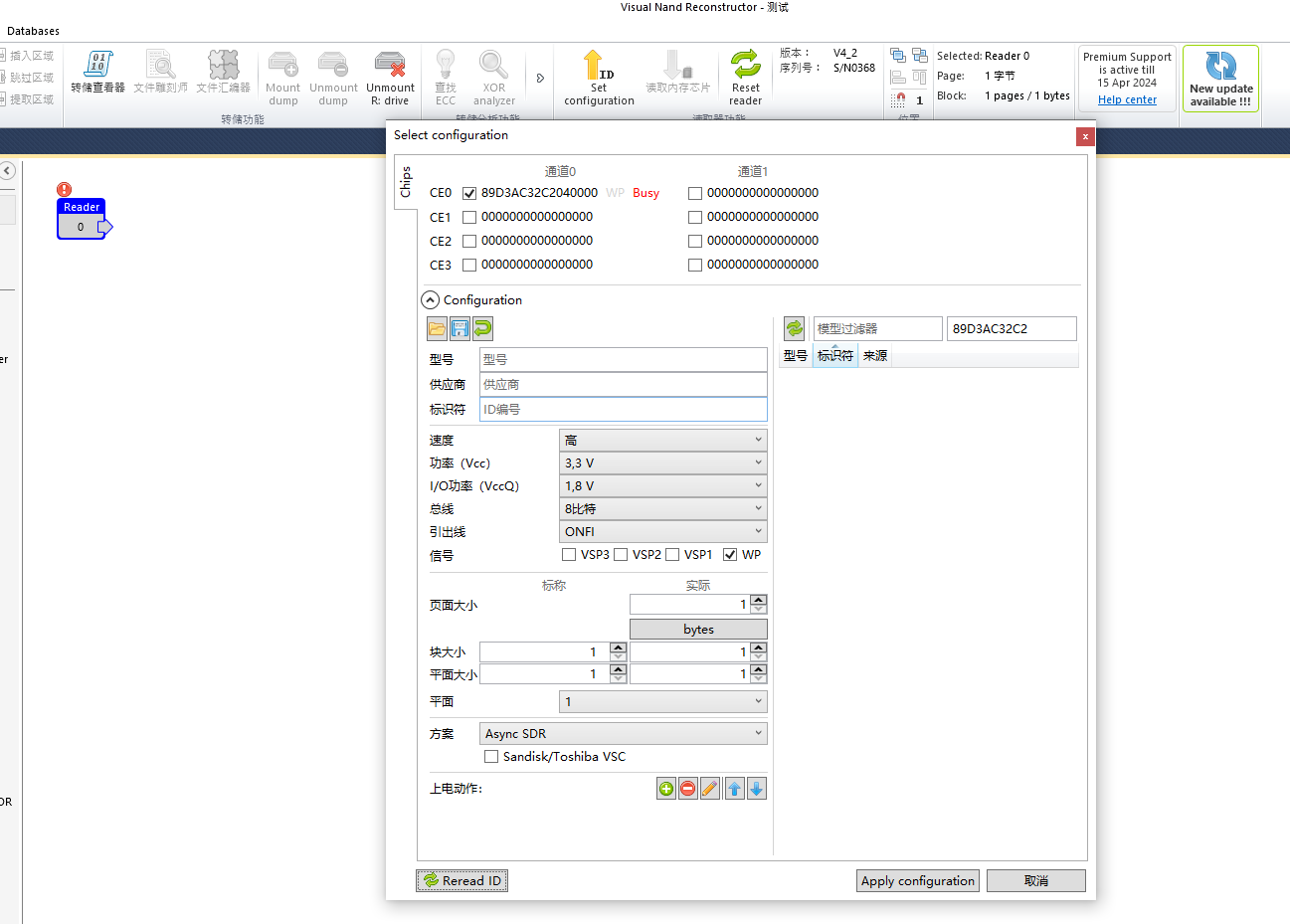The image size is (1290, 924).
Task: Click the read memory chip (读取内存芯片) icon
Action: [678, 72]
